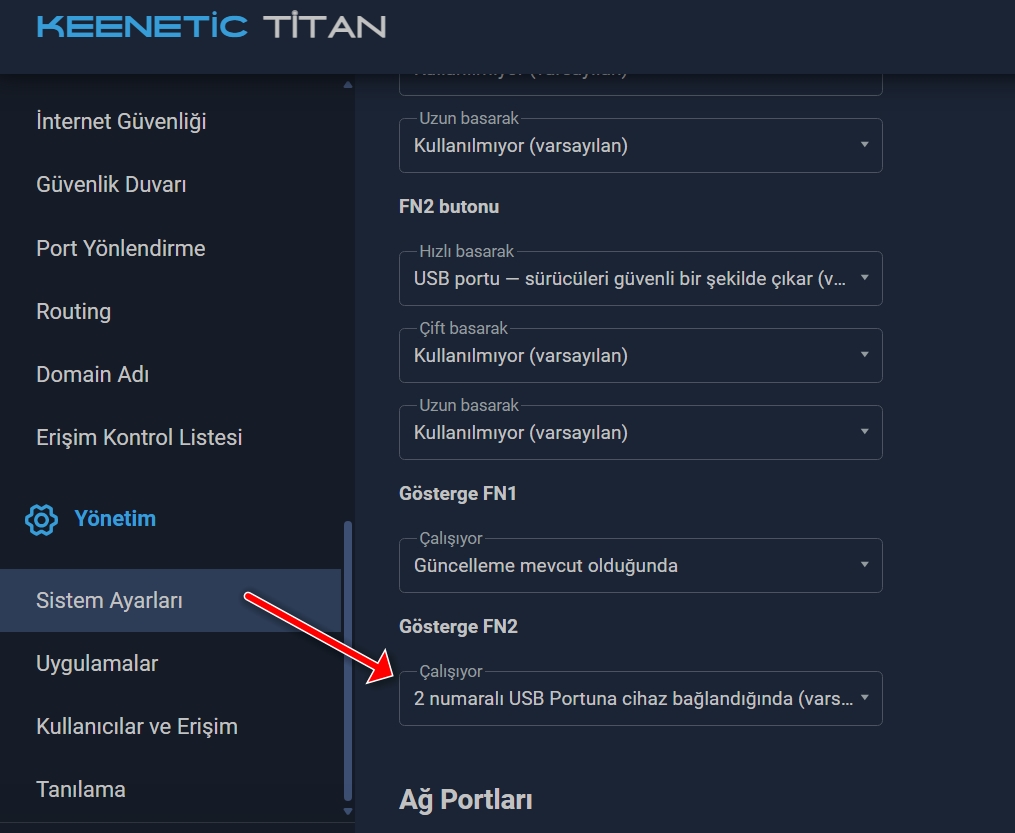Go to Güvenlik Duvarı page
The image size is (1015, 833).
111,184
